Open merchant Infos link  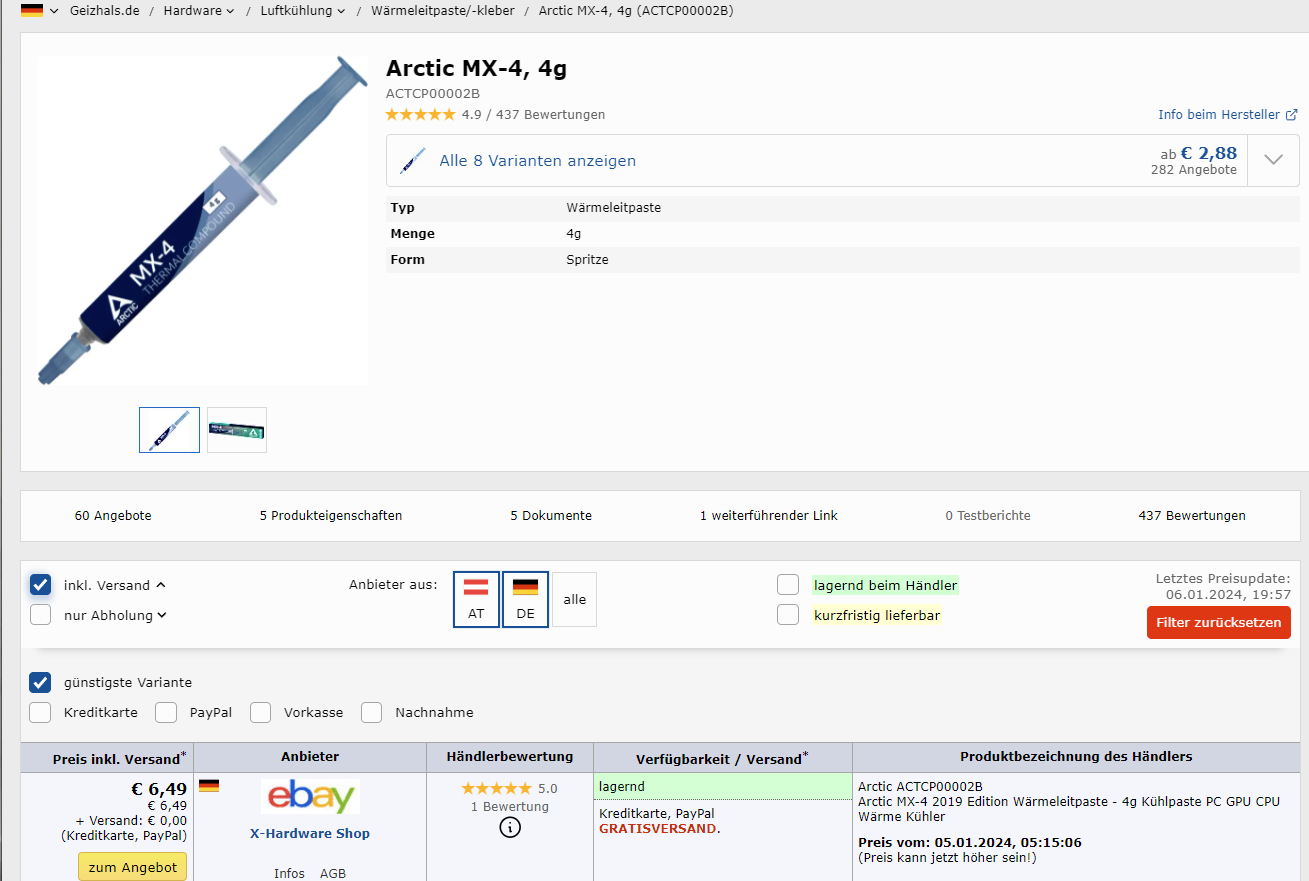click(x=289, y=873)
